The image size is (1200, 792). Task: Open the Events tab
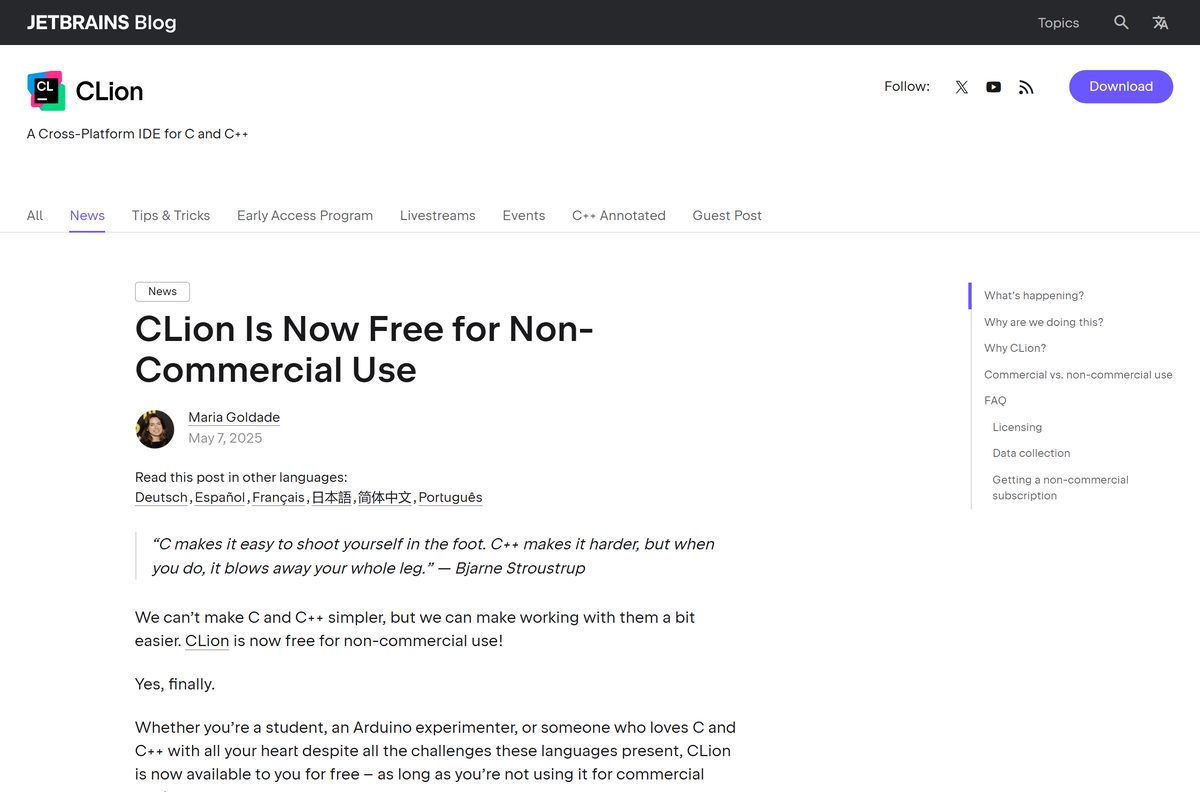(524, 215)
